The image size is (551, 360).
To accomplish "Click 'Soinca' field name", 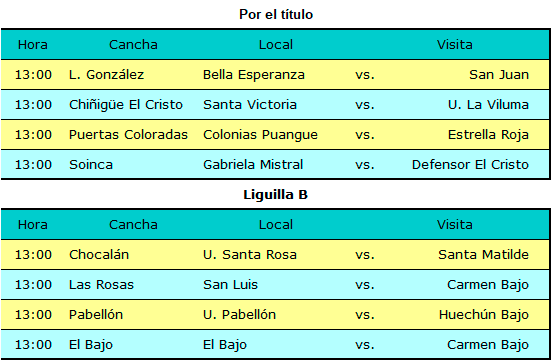I will 91,165.
